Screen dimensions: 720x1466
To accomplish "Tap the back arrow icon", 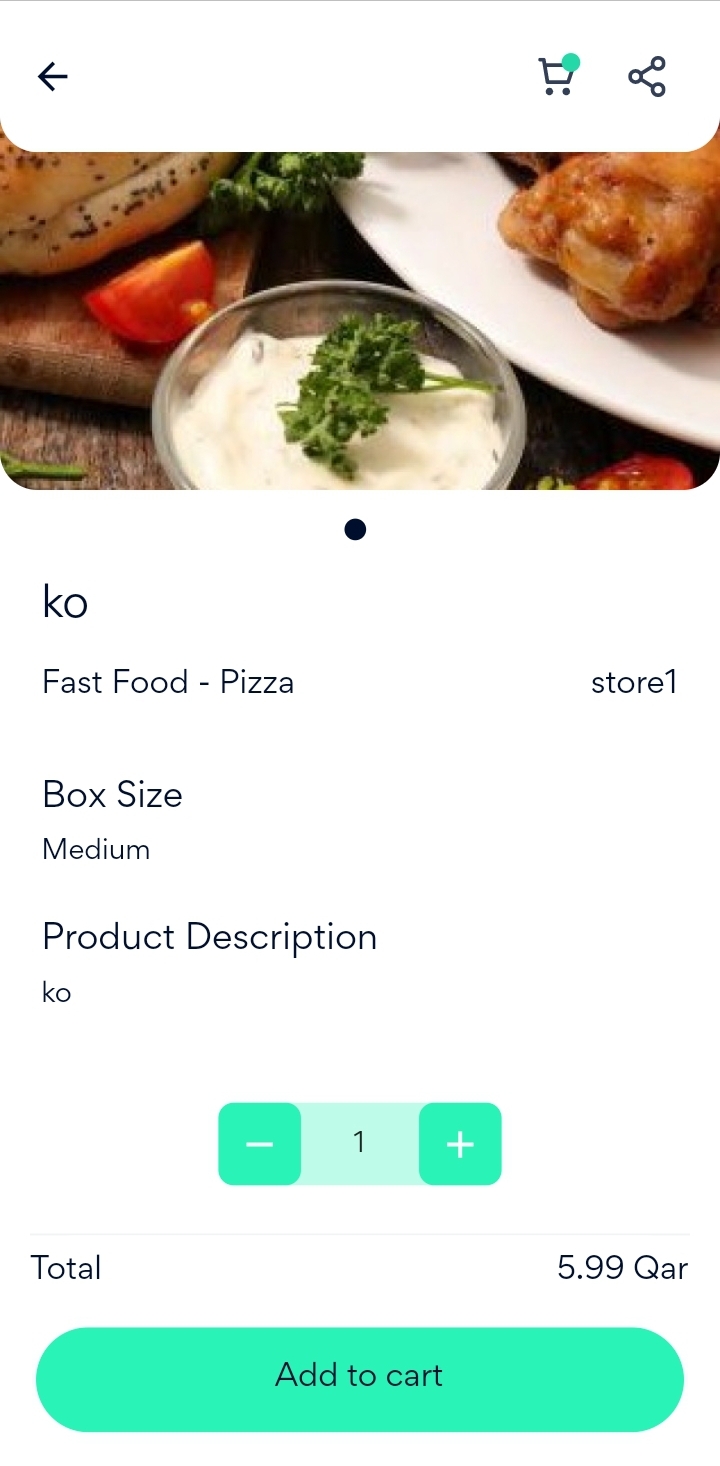I will click(x=53, y=77).
